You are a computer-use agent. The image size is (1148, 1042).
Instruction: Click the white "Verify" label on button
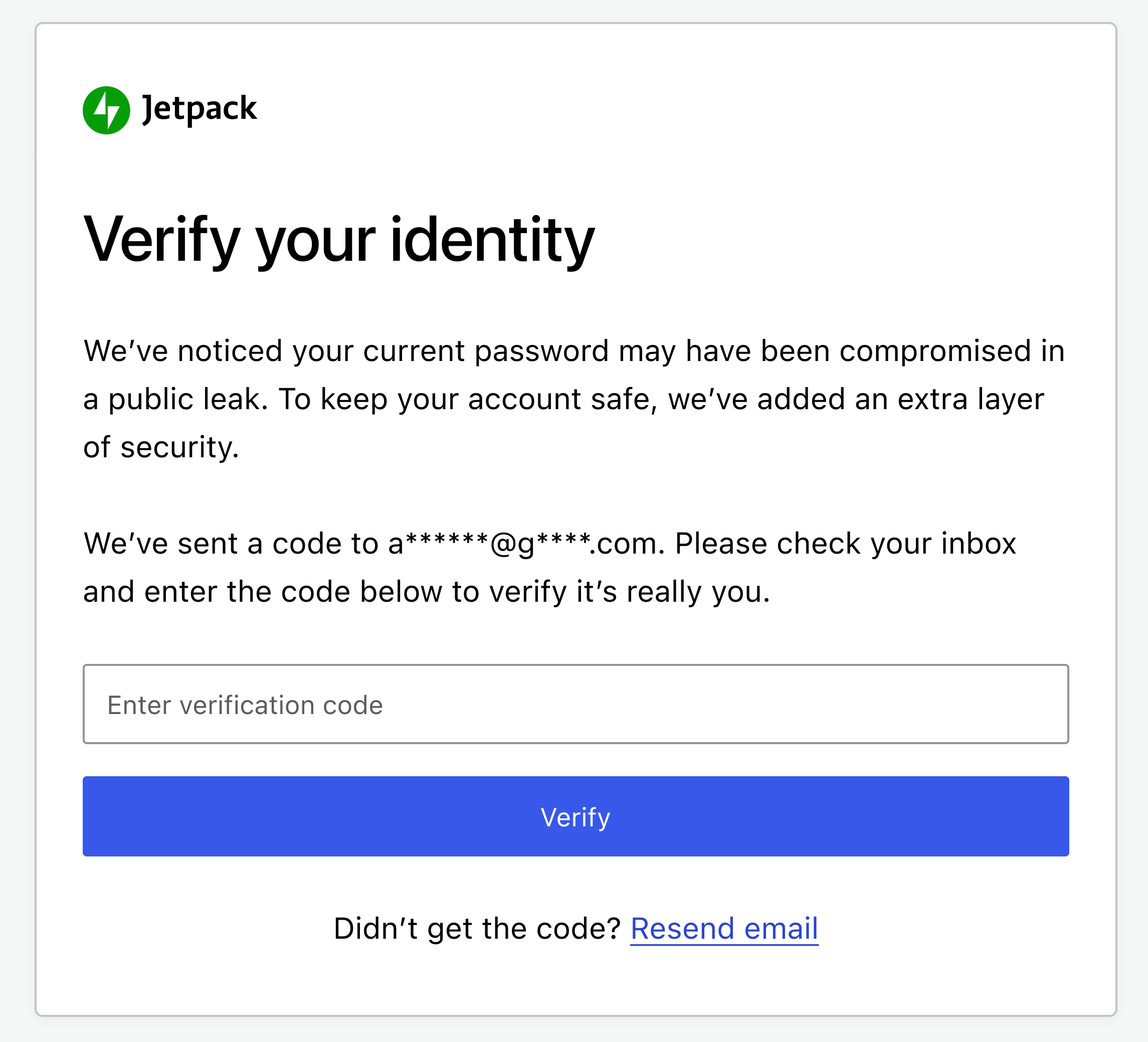click(576, 817)
